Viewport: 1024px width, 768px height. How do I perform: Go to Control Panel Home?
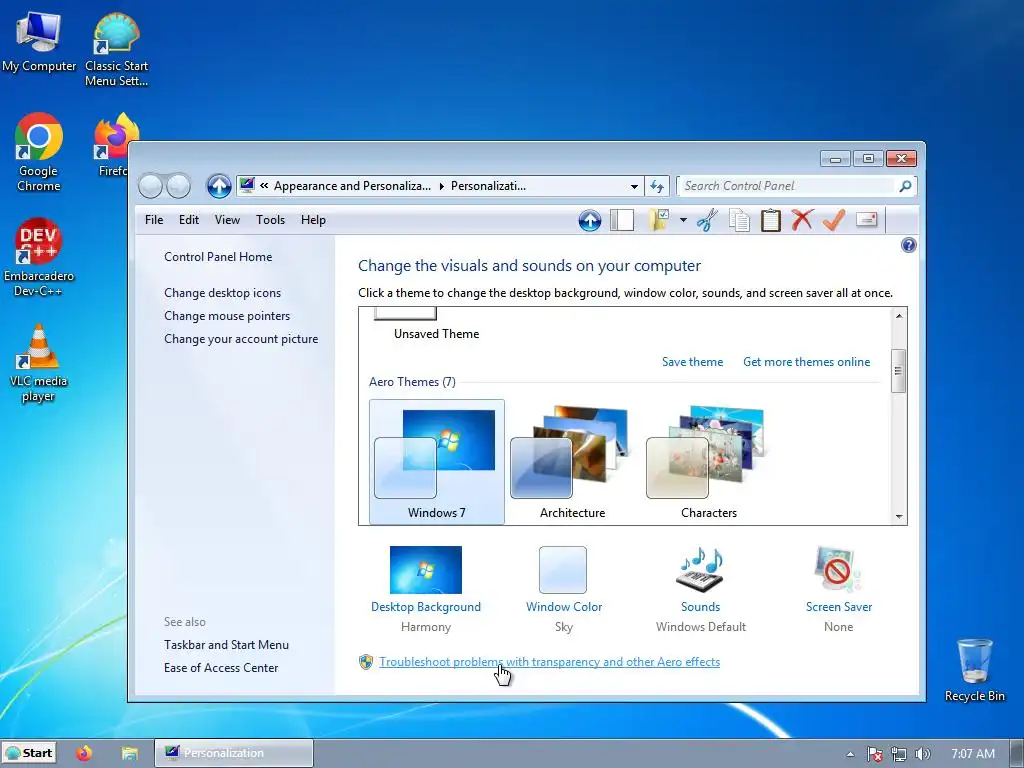click(x=218, y=257)
